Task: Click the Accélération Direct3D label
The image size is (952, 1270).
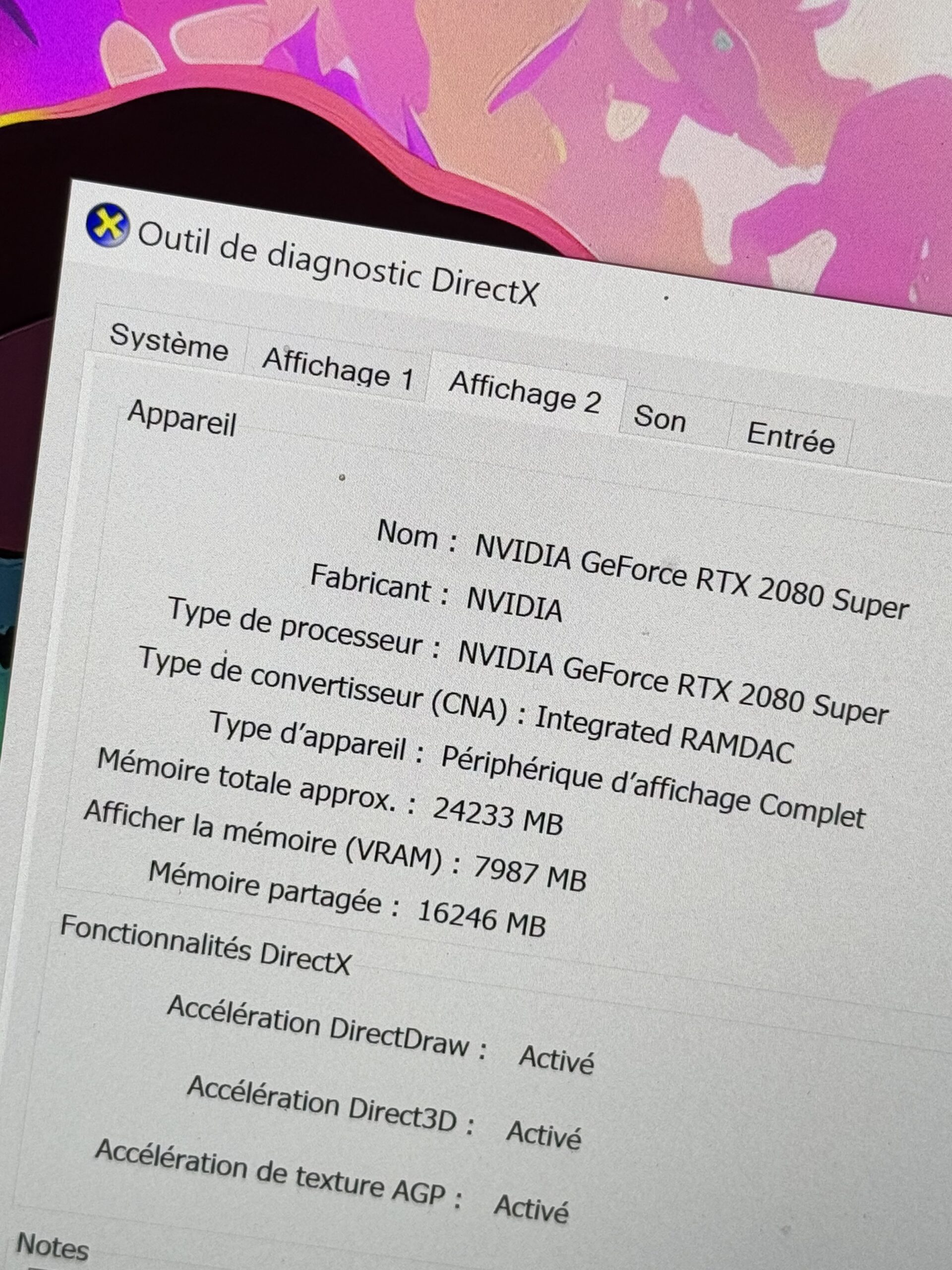Action: pyautogui.click(x=331, y=1105)
